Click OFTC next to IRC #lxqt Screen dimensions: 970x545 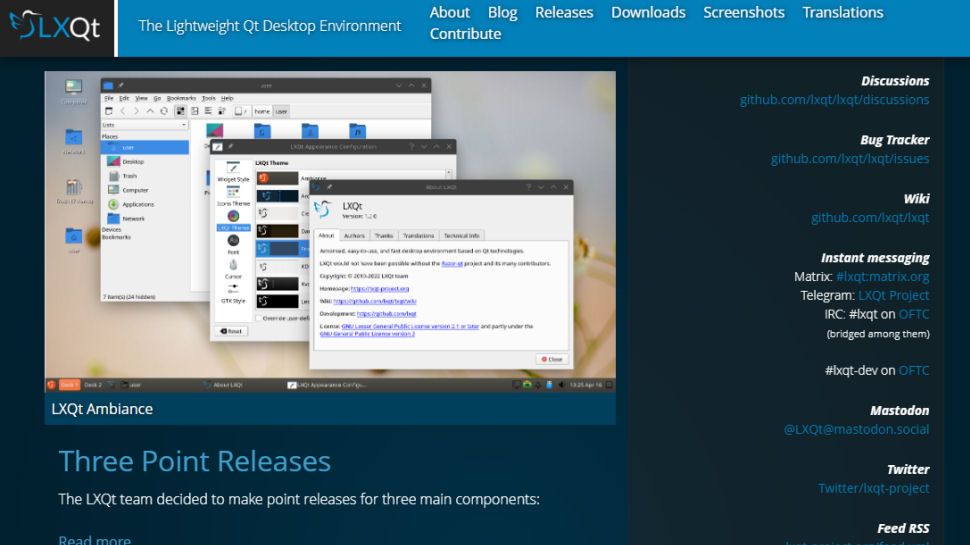[914, 314]
